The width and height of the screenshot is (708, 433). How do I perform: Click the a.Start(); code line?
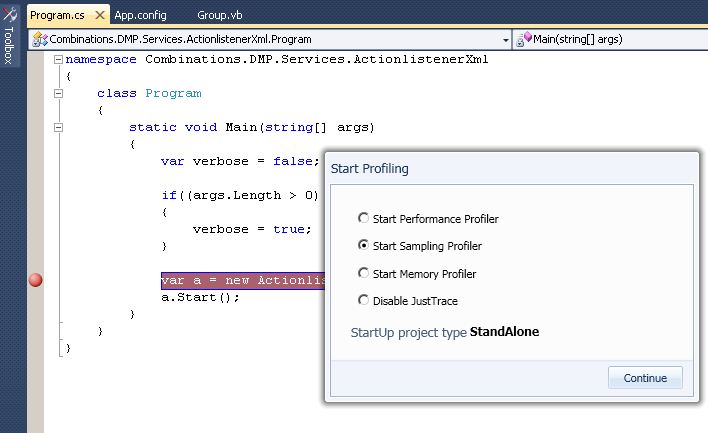tap(200, 298)
